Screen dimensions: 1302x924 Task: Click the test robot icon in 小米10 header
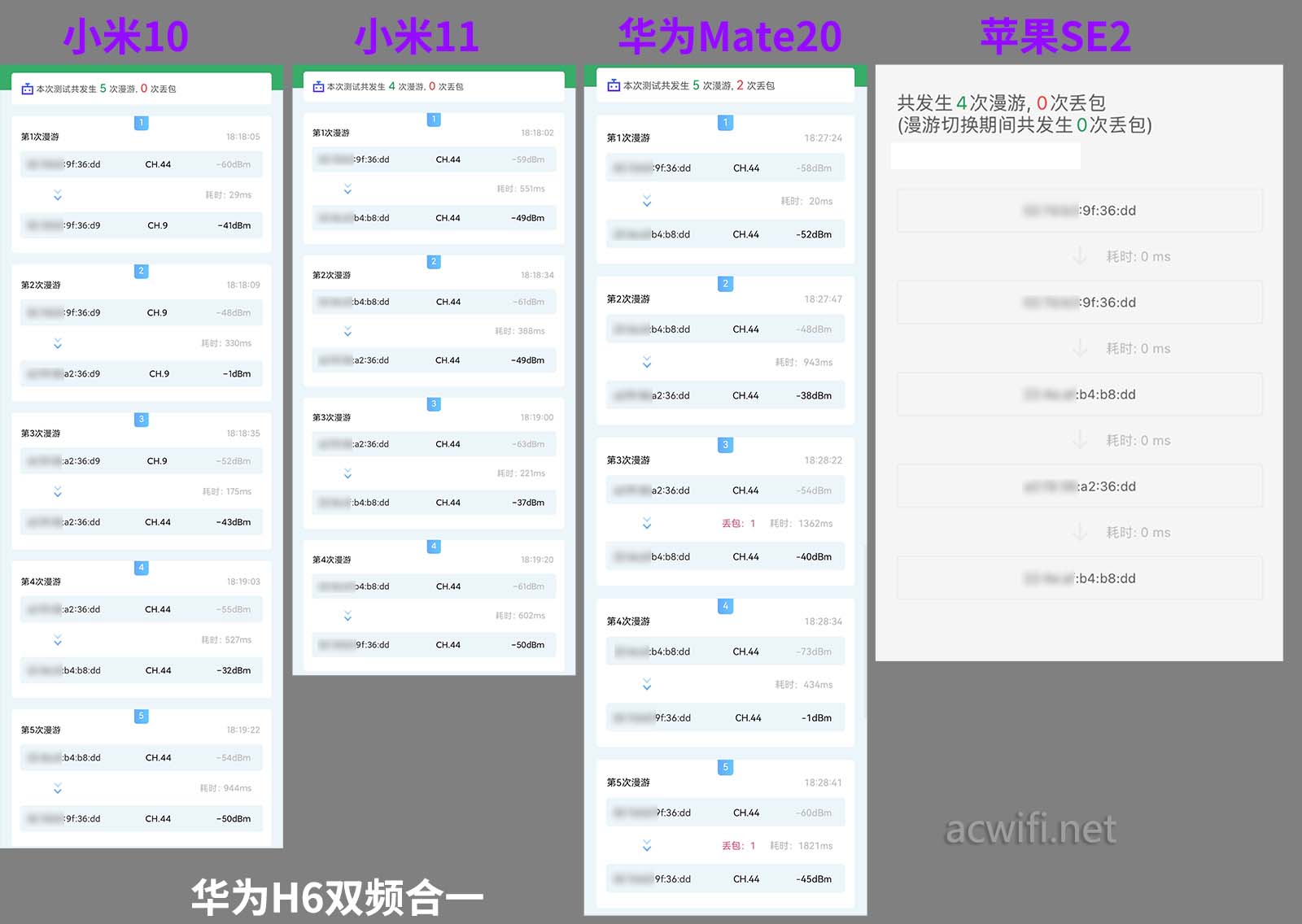pyautogui.click(x=27, y=89)
